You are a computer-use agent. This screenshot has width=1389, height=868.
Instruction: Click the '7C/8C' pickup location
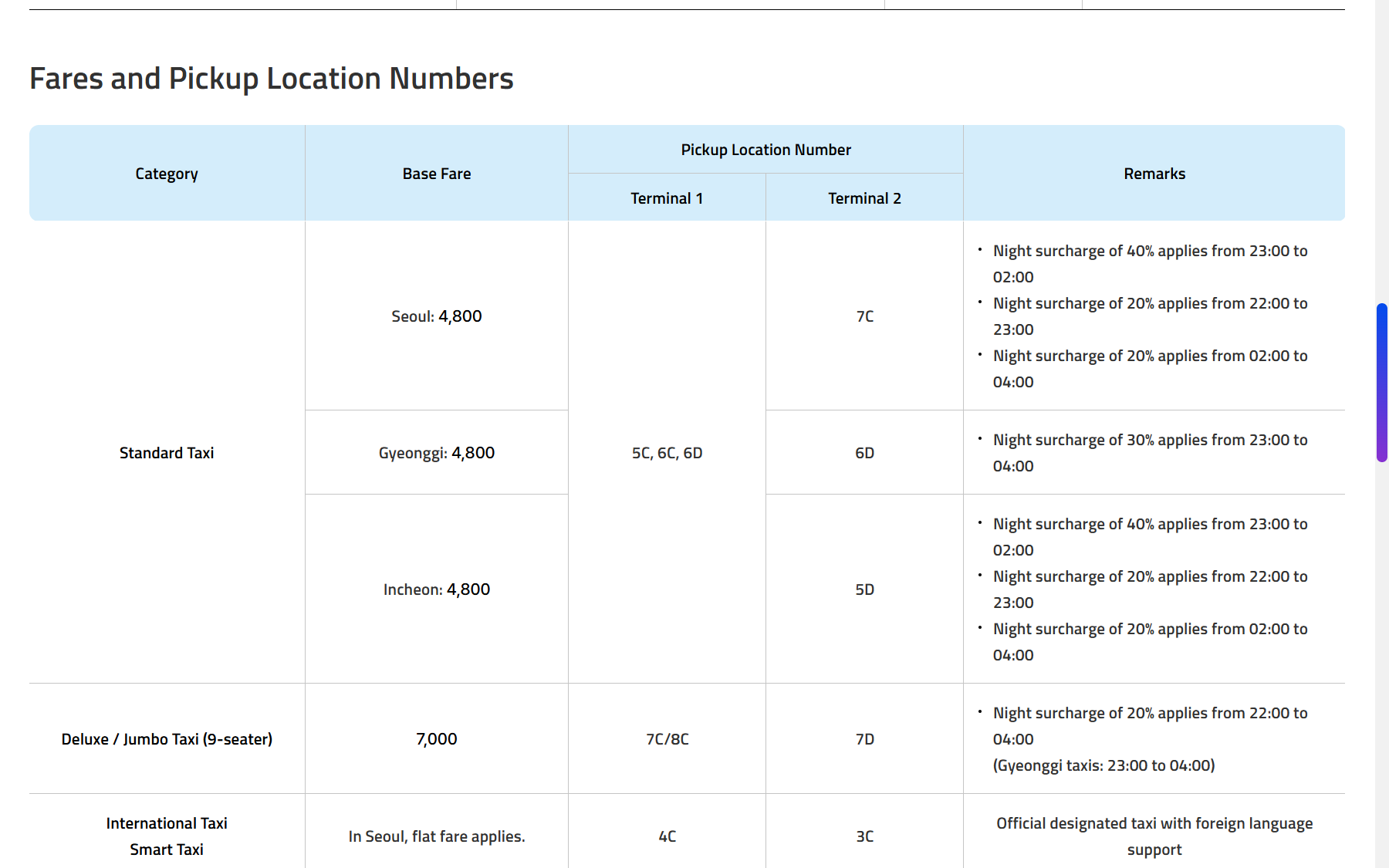click(x=667, y=739)
